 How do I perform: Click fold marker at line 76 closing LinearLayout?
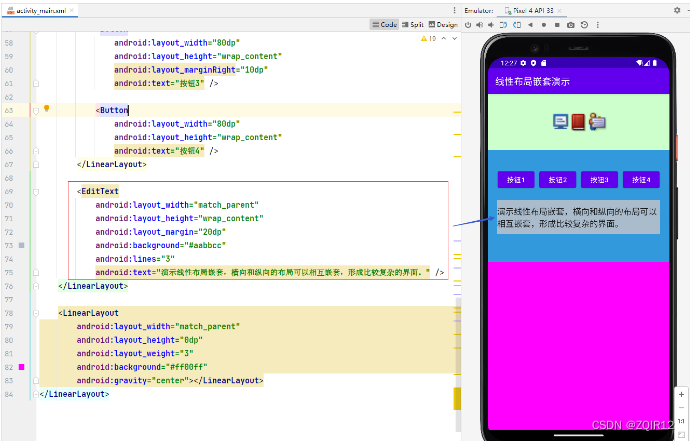[x=36, y=286]
